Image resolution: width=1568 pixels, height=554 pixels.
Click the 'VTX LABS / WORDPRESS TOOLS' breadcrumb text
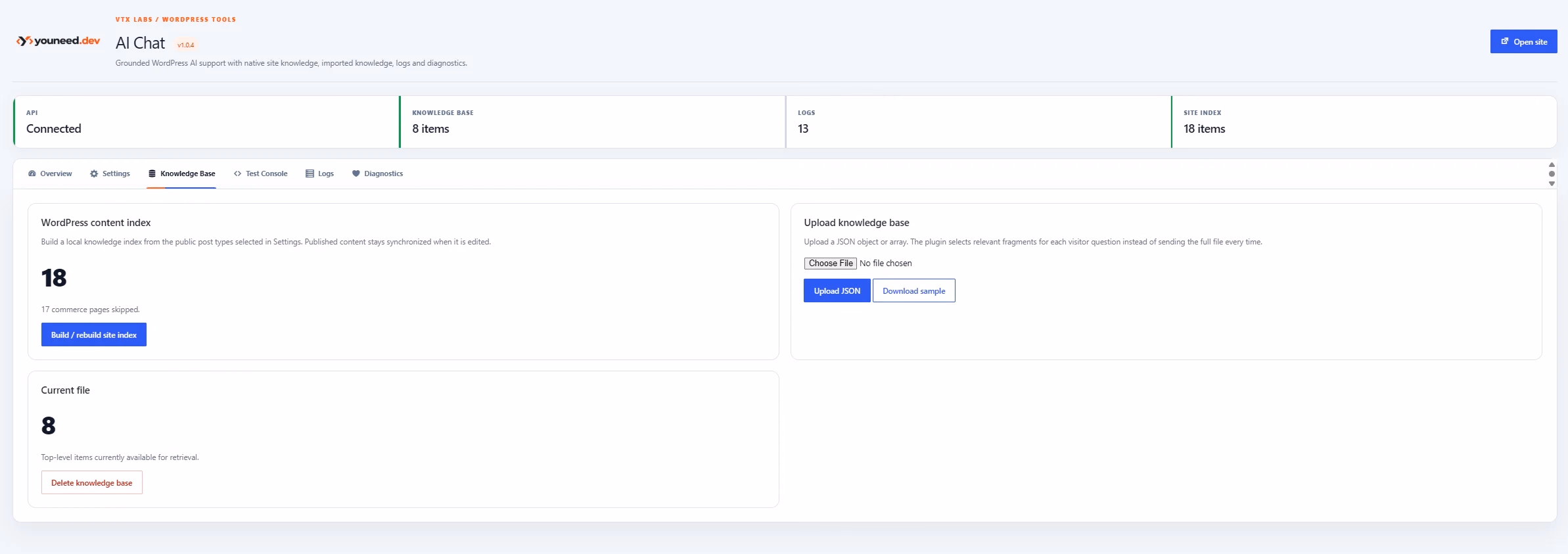click(x=175, y=19)
